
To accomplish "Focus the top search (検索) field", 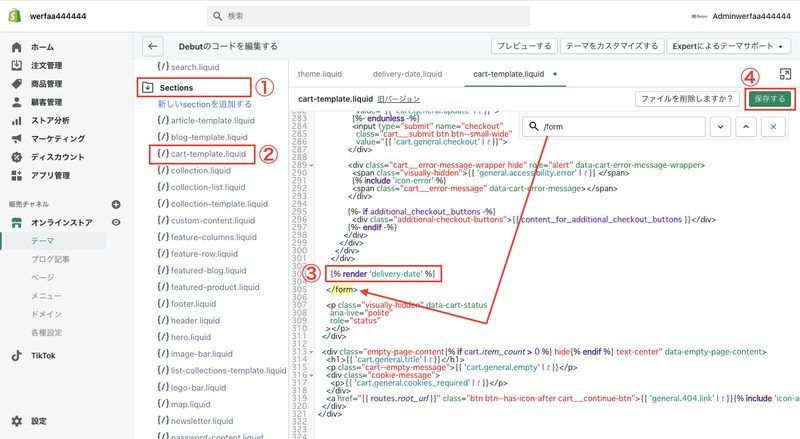I will pos(368,16).
